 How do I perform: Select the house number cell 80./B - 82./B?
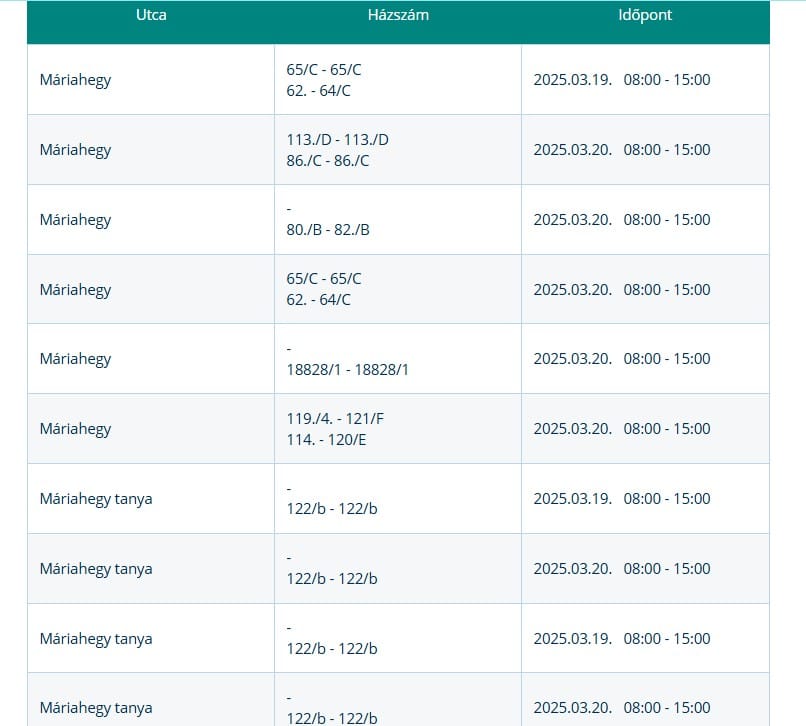tap(328, 229)
